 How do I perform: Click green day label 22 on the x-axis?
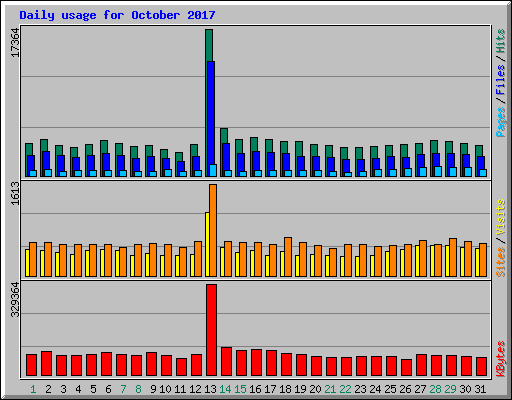coord(345,389)
